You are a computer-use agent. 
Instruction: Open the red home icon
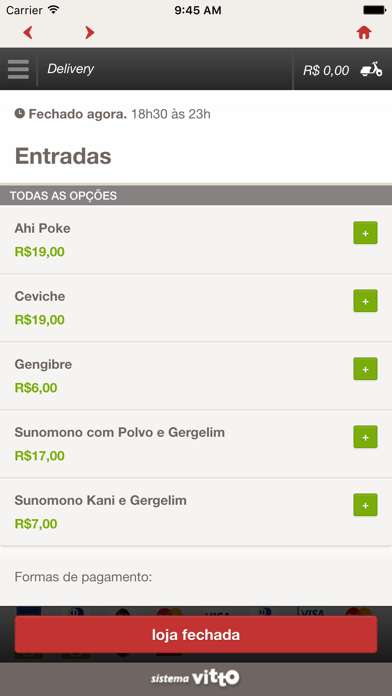pos(364,32)
